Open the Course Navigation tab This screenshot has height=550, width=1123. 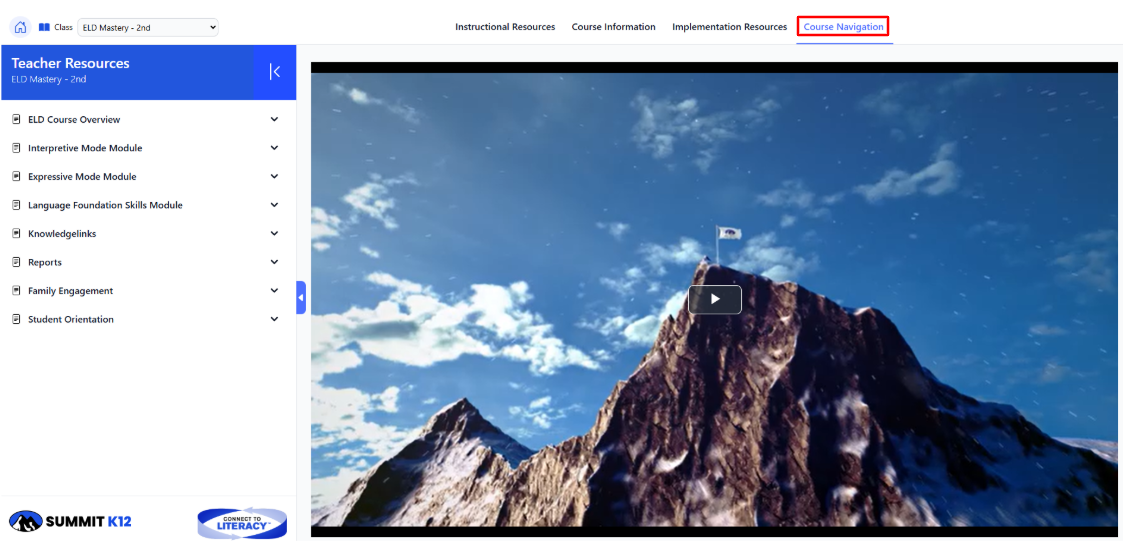pos(843,27)
